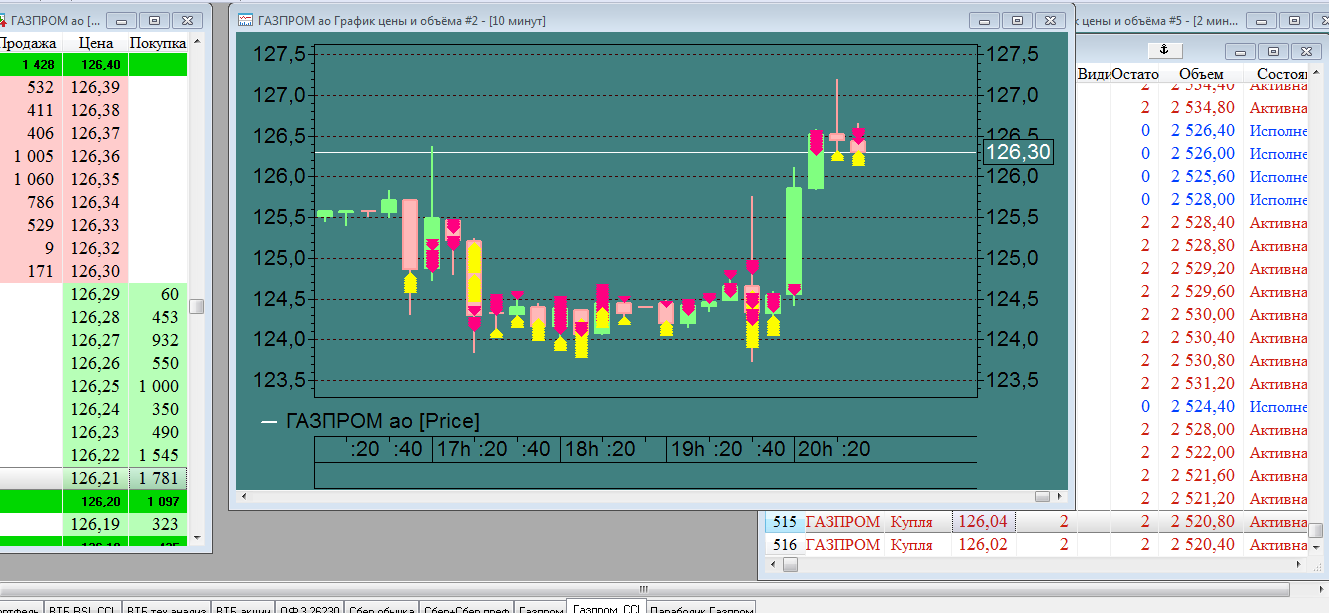This screenshot has height=613, width=1329.
Task: Switch to the Сбер обычка tab
Action: pos(382,607)
